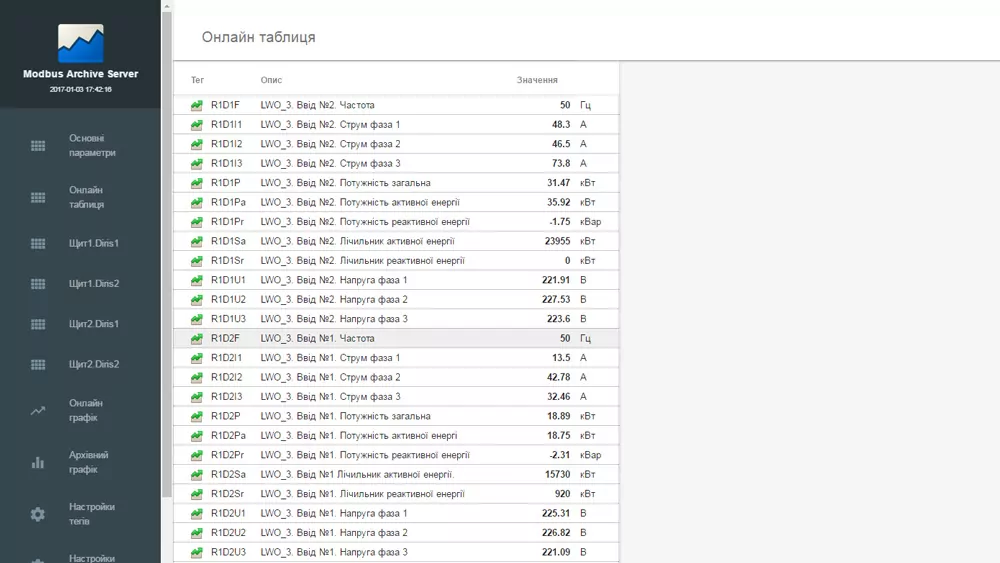Select tag name R1D2Sa

coord(228,475)
